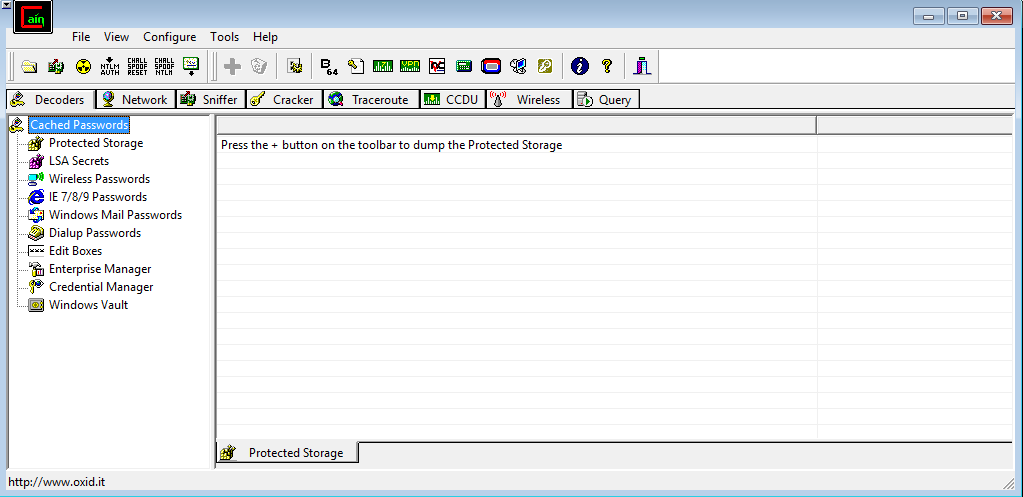Click the open folder toolbar icon
The image size is (1023, 497).
tap(29, 67)
